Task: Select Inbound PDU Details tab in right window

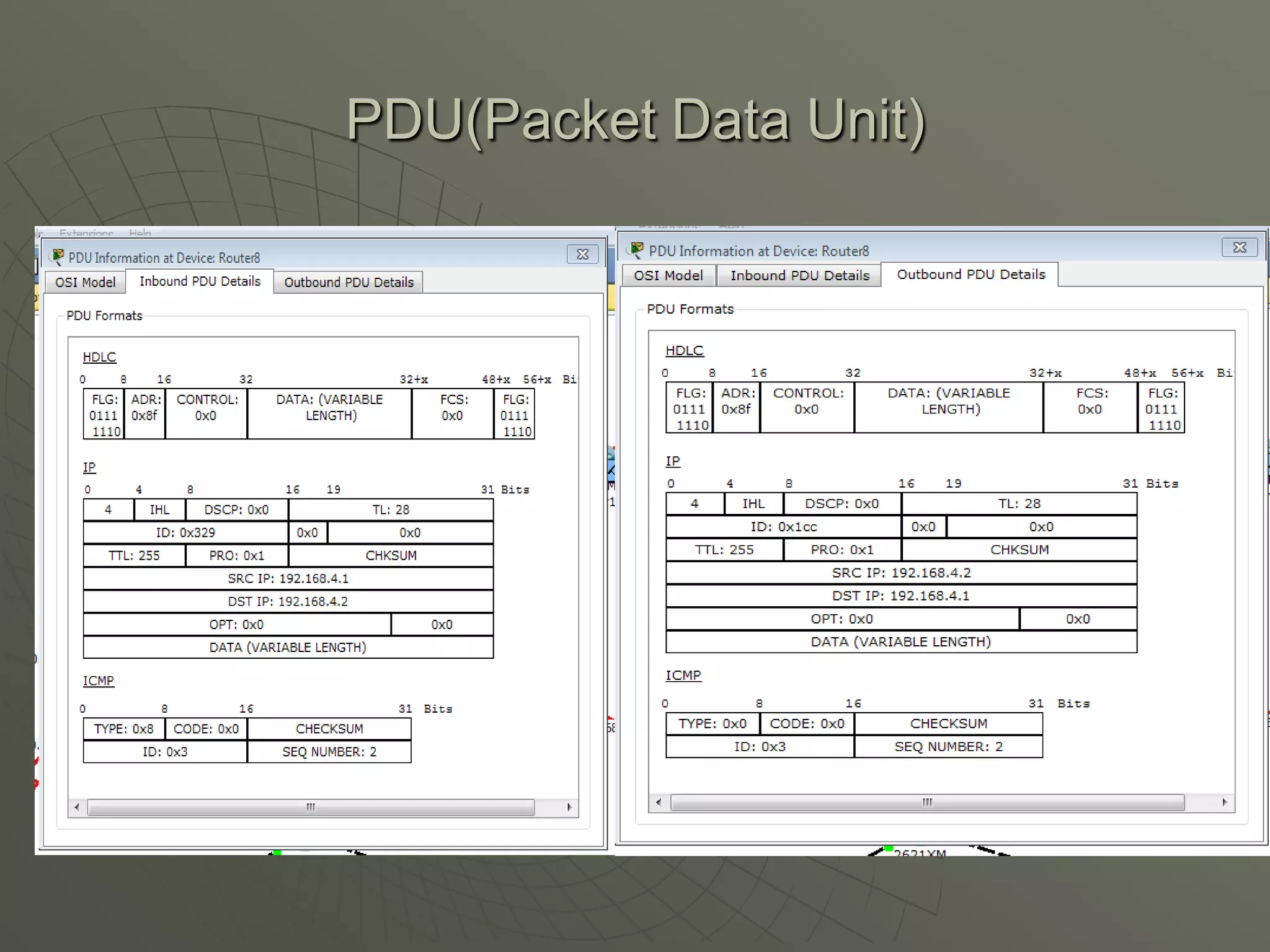Action: coord(799,276)
